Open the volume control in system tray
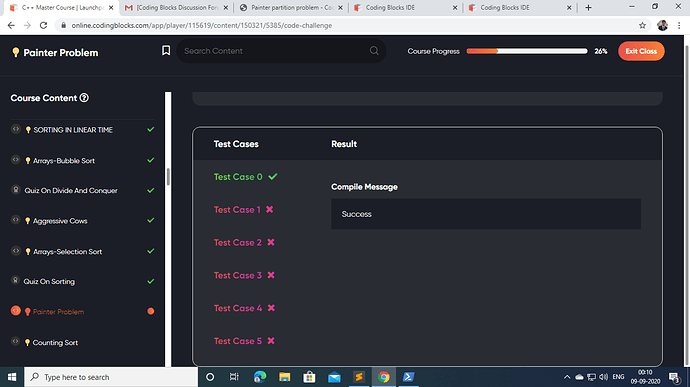 [603, 377]
